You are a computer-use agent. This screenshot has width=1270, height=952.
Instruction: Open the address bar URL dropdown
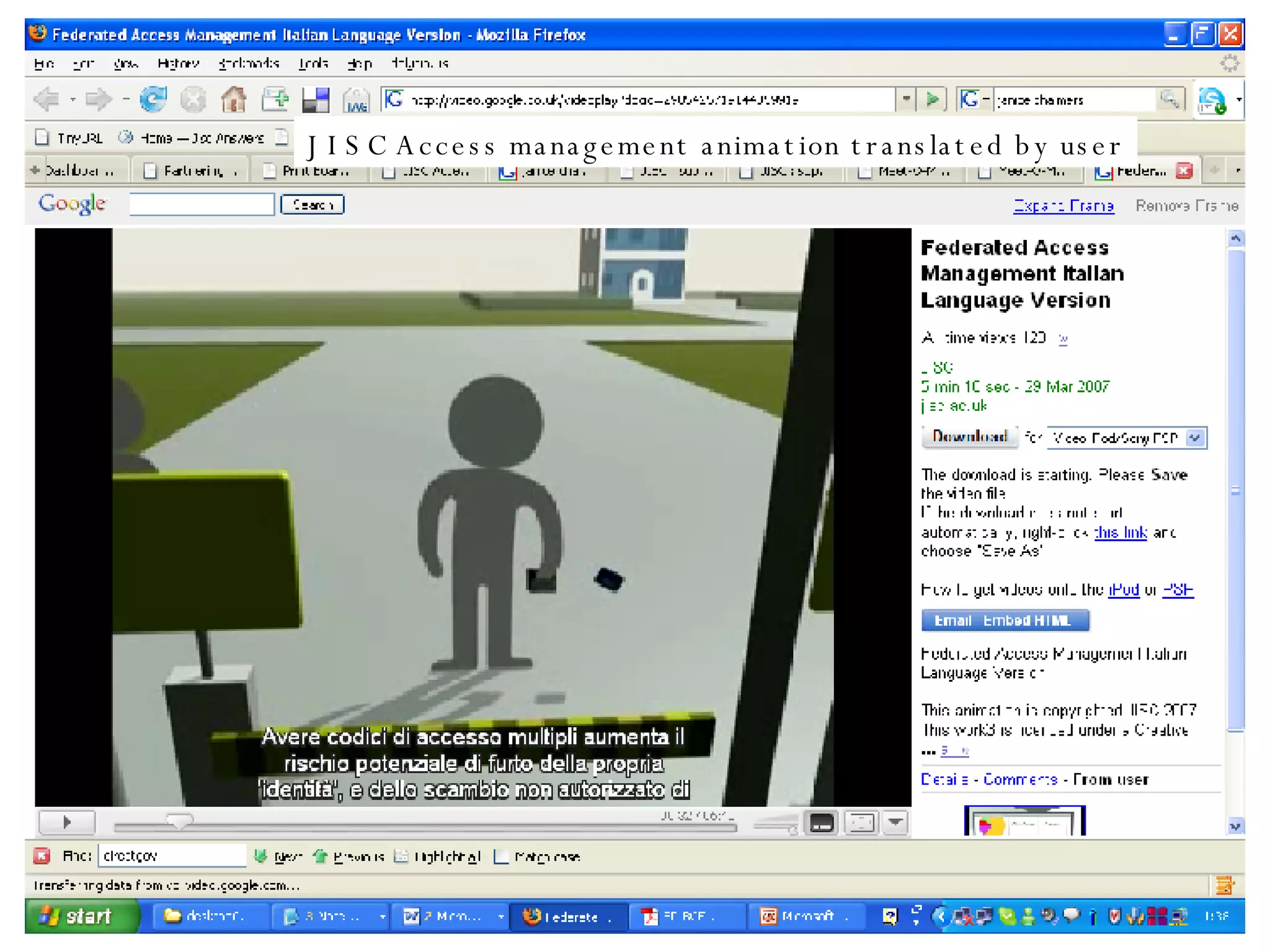(x=906, y=99)
